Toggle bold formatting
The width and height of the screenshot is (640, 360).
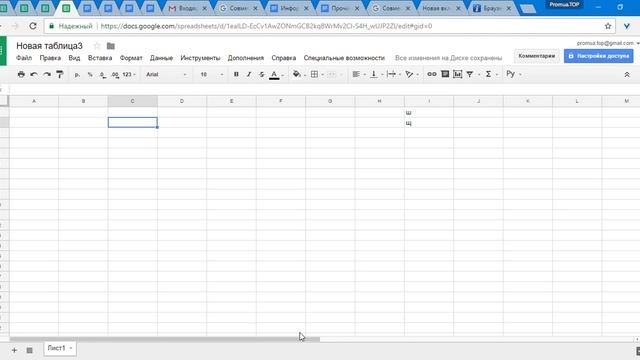click(x=236, y=74)
